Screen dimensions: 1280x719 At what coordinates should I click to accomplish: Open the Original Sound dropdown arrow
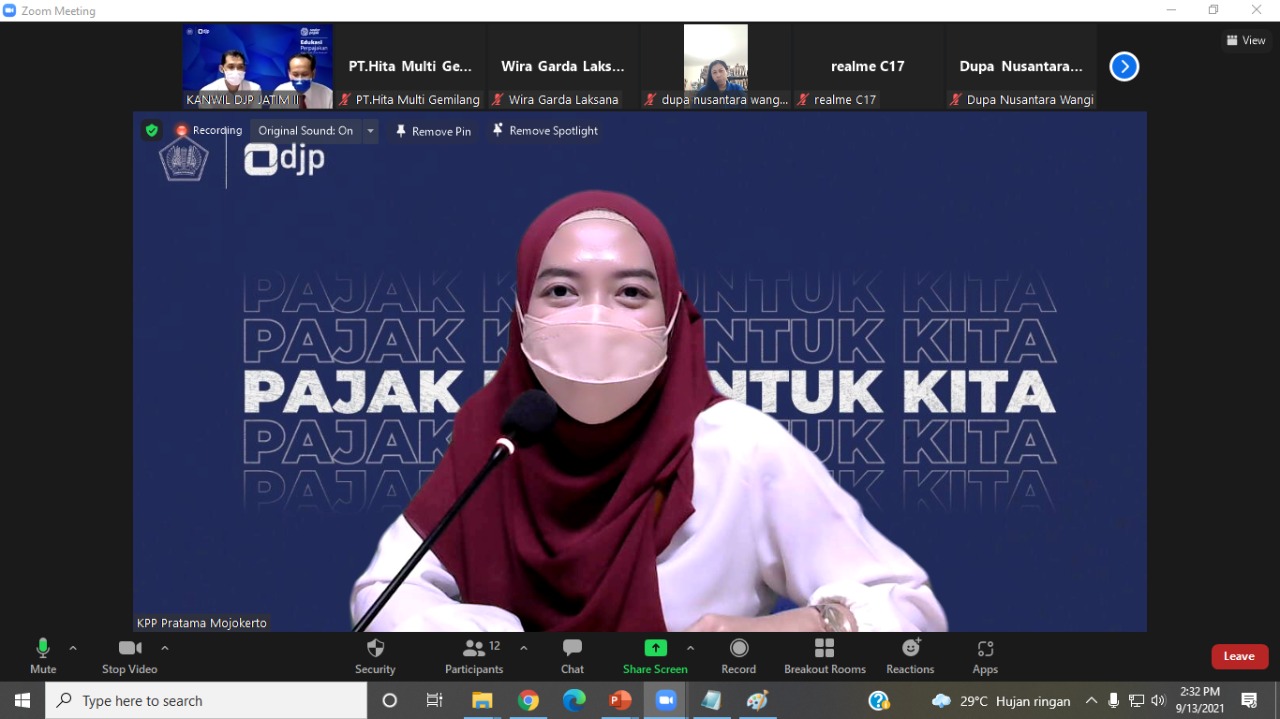[x=370, y=131]
